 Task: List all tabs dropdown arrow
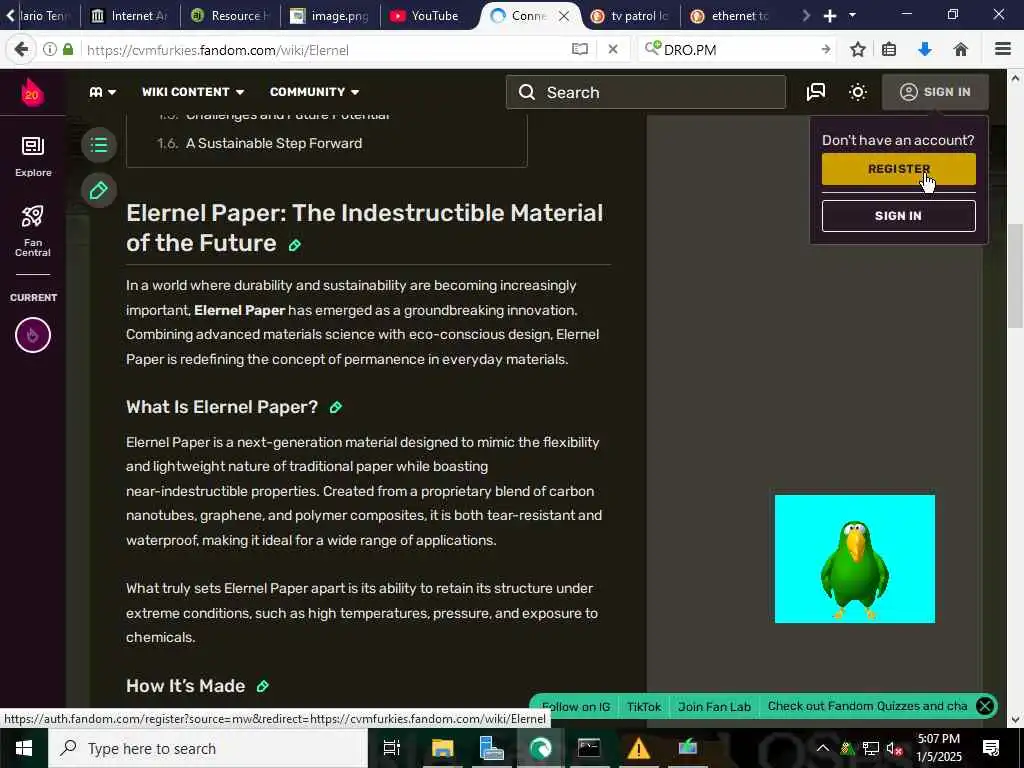click(852, 15)
